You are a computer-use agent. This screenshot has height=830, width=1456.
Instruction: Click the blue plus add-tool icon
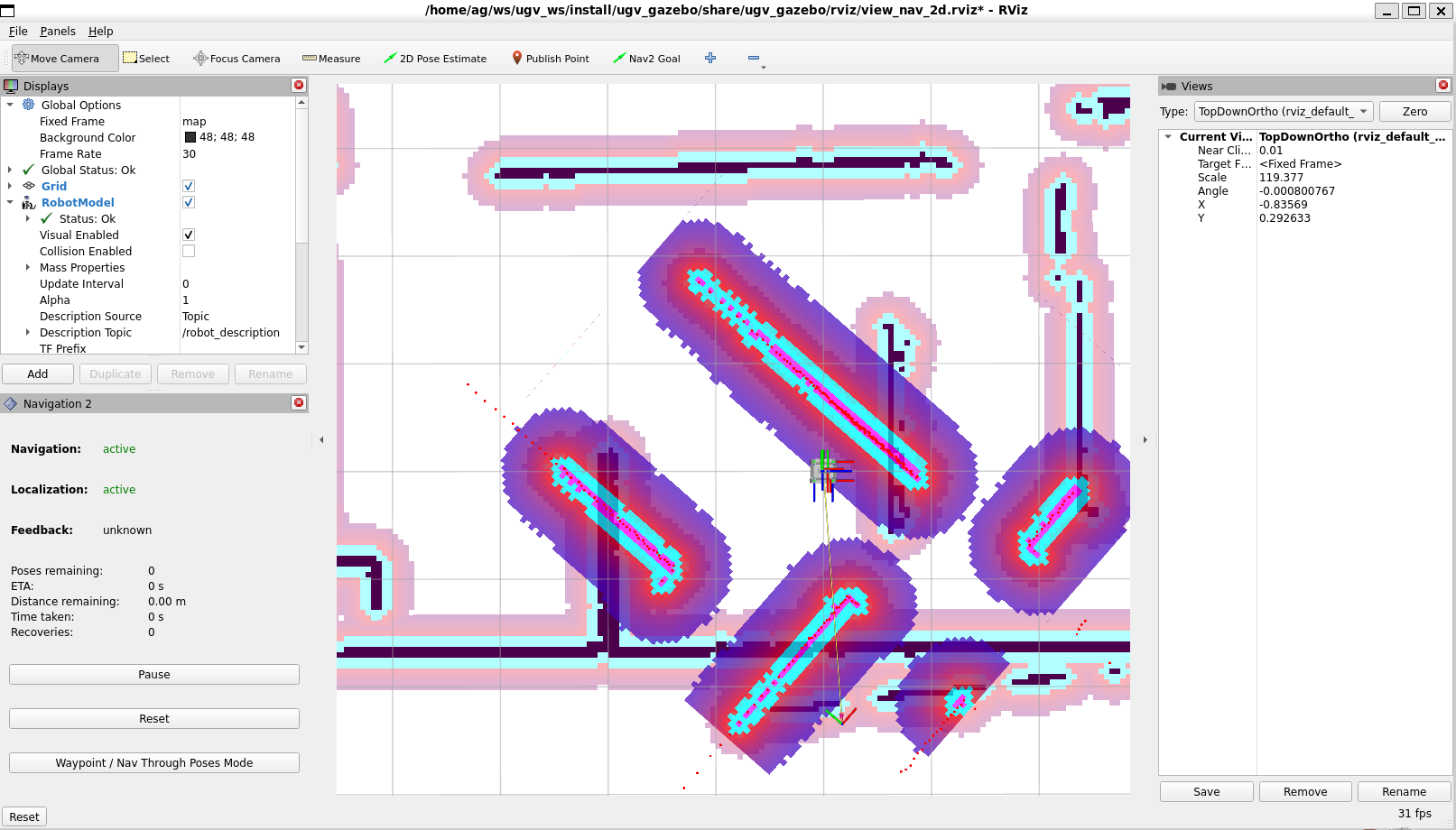coord(710,58)
